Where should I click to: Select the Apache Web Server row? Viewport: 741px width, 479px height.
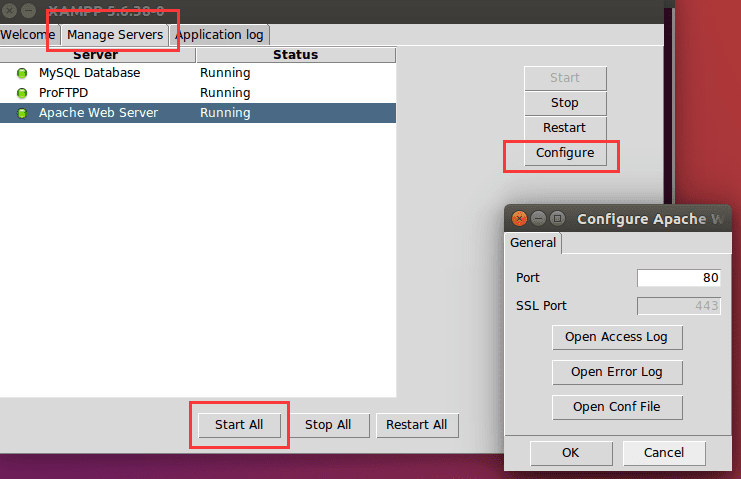click(x=198, y=113)
